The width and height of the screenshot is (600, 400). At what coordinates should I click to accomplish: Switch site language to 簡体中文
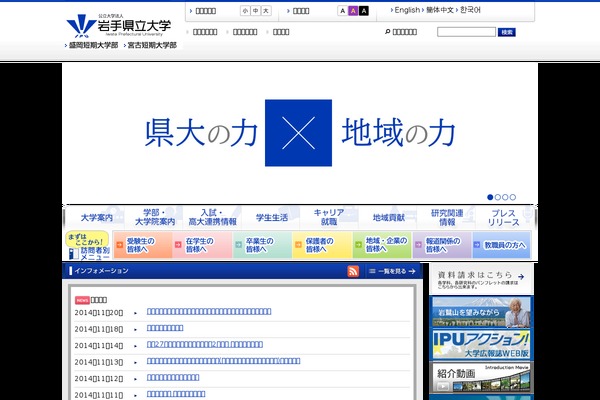click(439, 10)
